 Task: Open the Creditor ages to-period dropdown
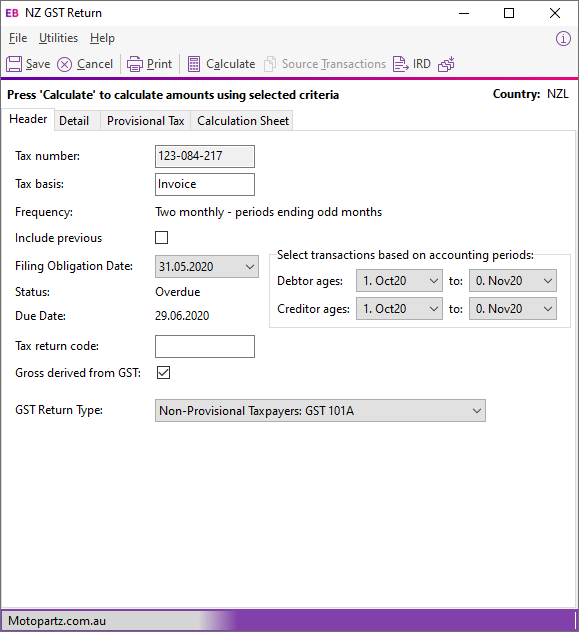coord(513,309)
